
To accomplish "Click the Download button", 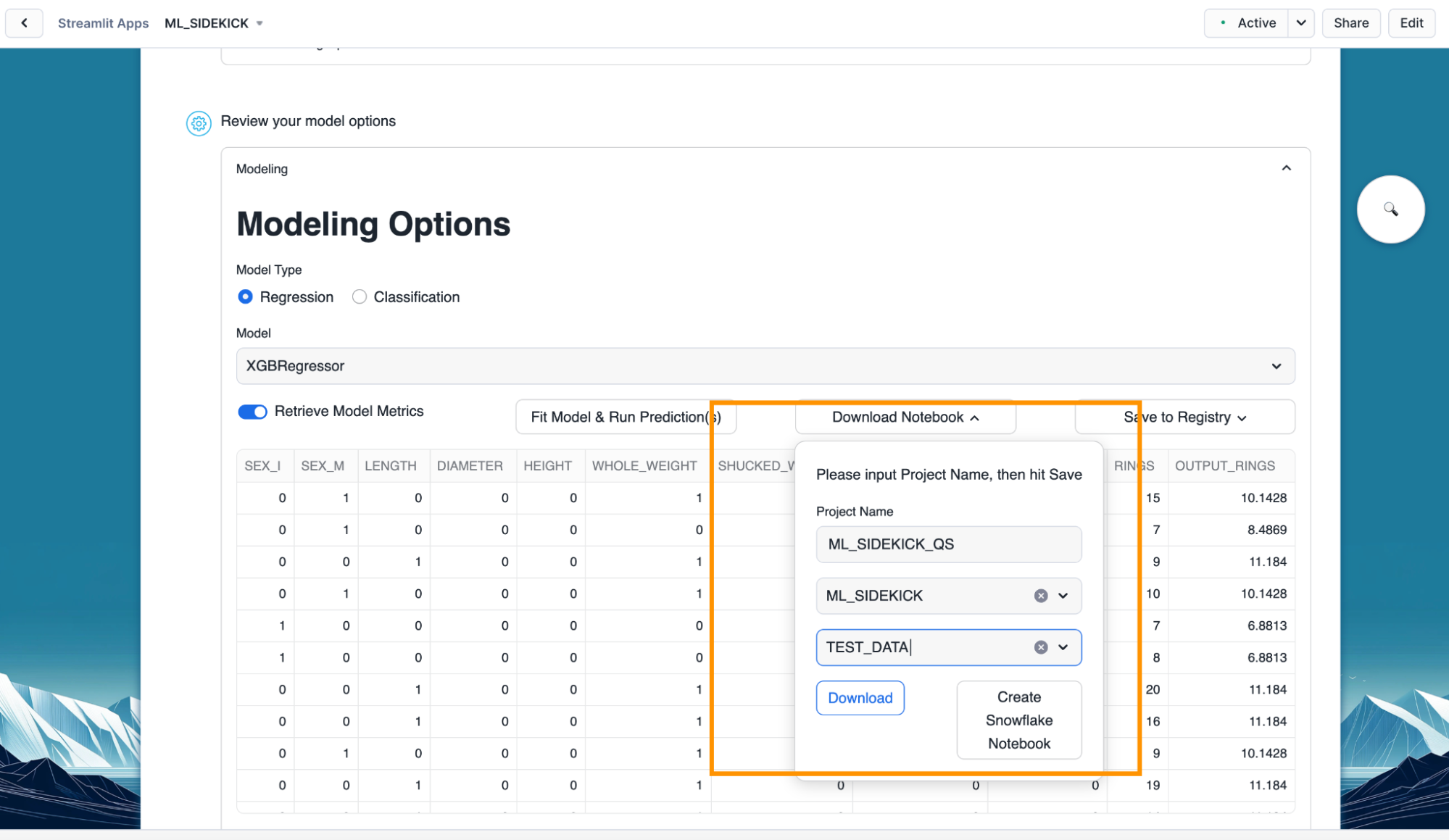I will pos(860,698).
